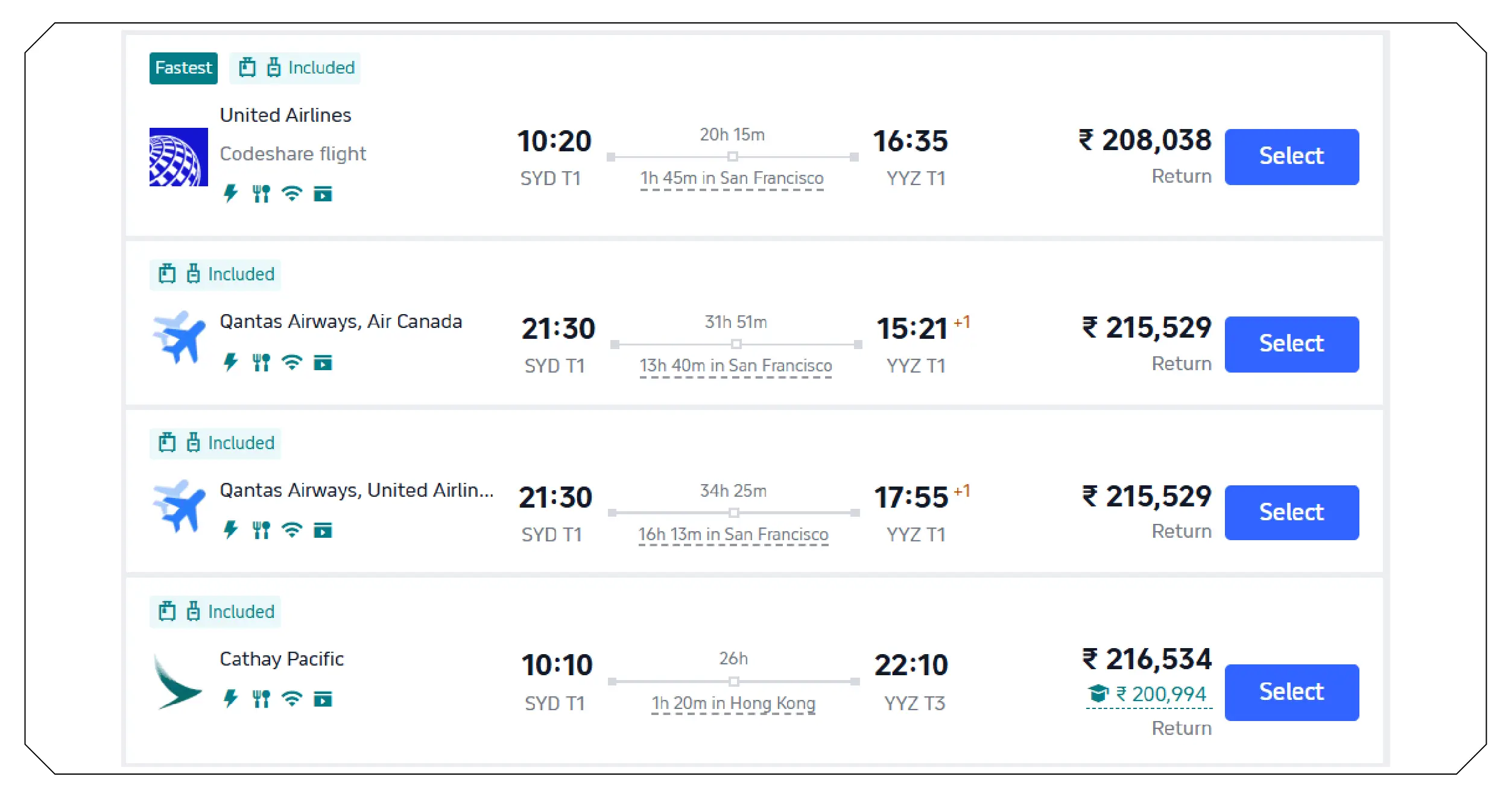Click the meal icon on Cathay Pacific flight

point(262,699)
